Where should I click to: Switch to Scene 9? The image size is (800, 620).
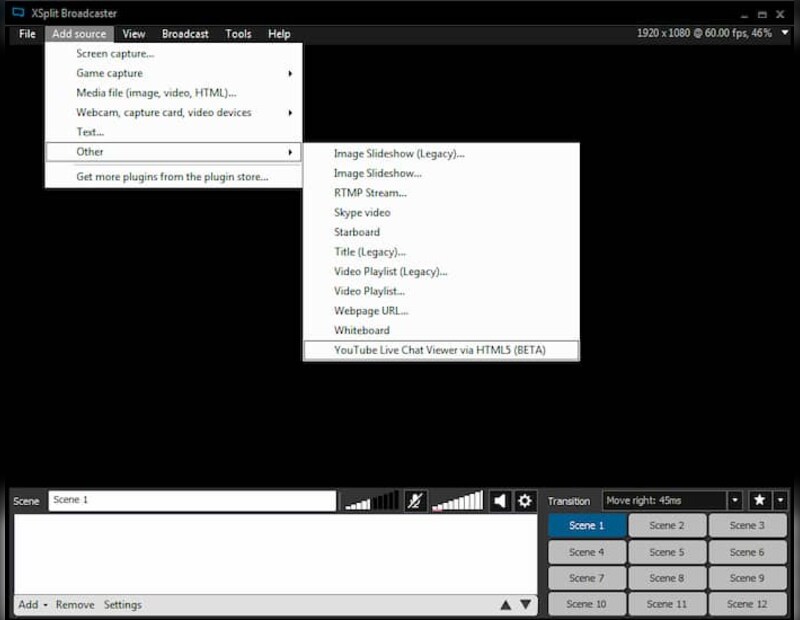point(747,578)
